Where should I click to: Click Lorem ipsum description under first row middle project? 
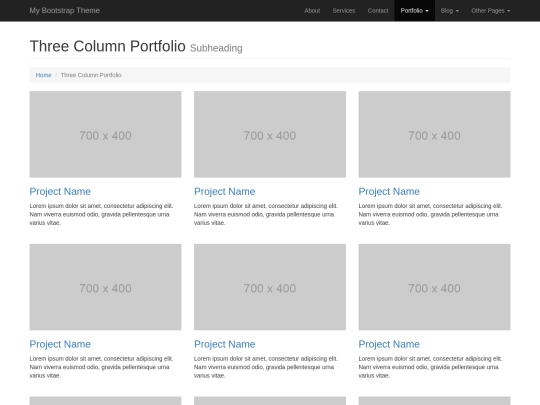tap(266, 214)
